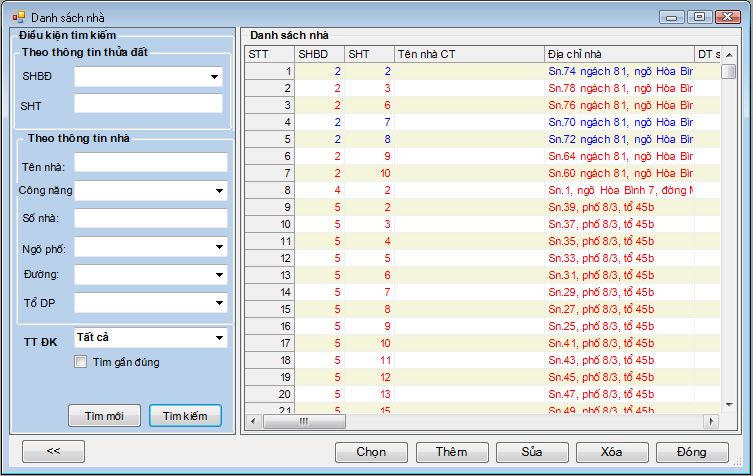Focus the SHT input field
Screen dimensions: 753x476
tap(148, 104)
